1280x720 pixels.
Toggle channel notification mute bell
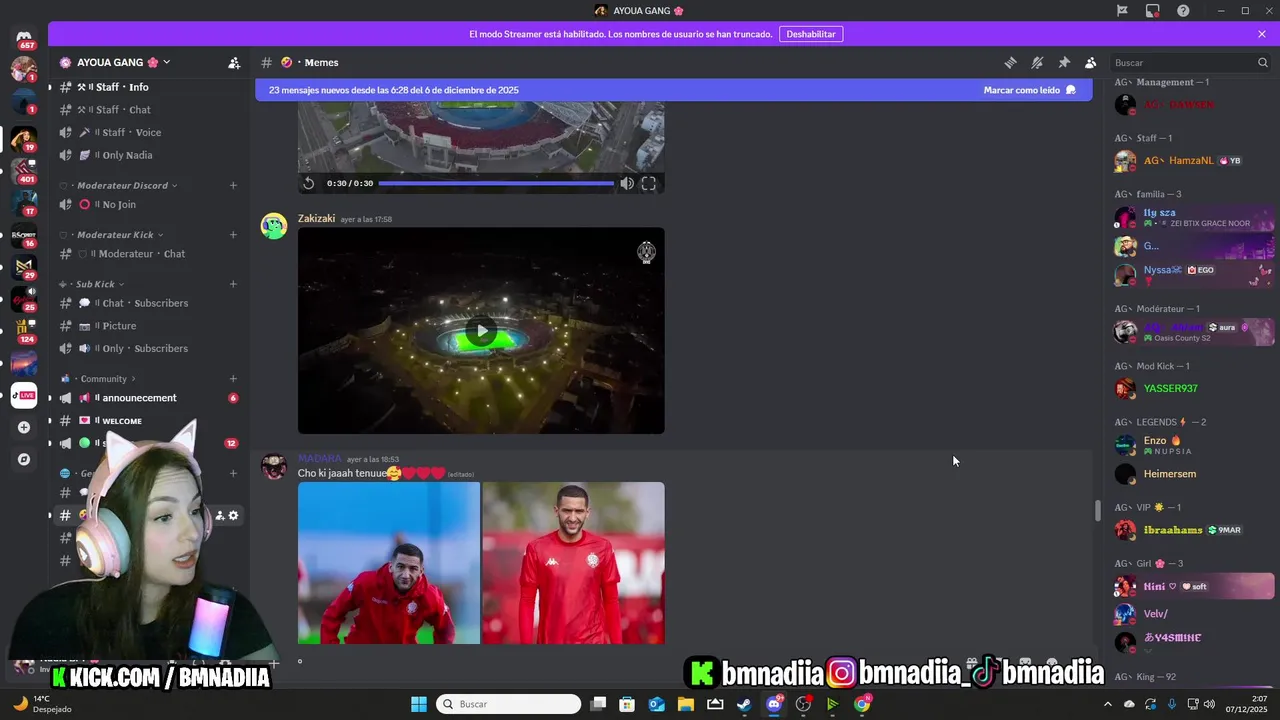[x=1037, y=62]
